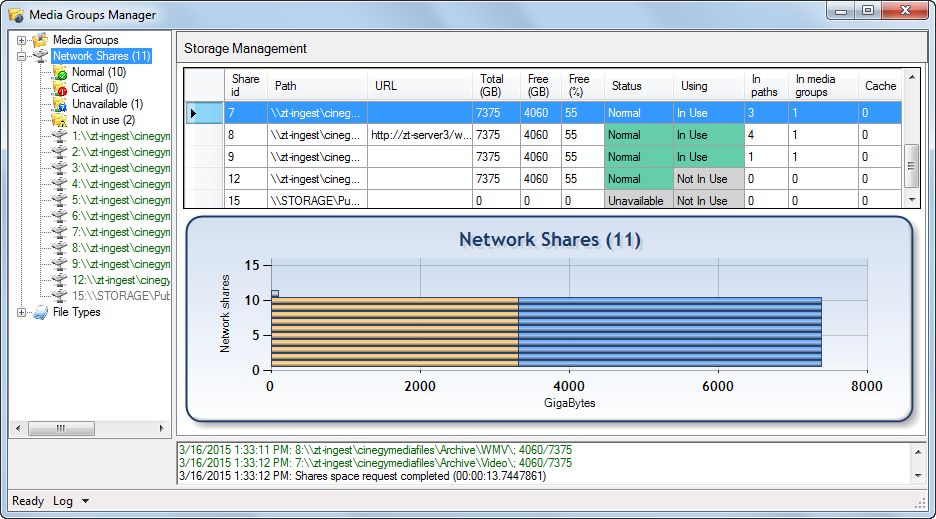Click the tree horizontal scrollbar right arrow
The width and height of the screenshot is (936, 519).
161,428
